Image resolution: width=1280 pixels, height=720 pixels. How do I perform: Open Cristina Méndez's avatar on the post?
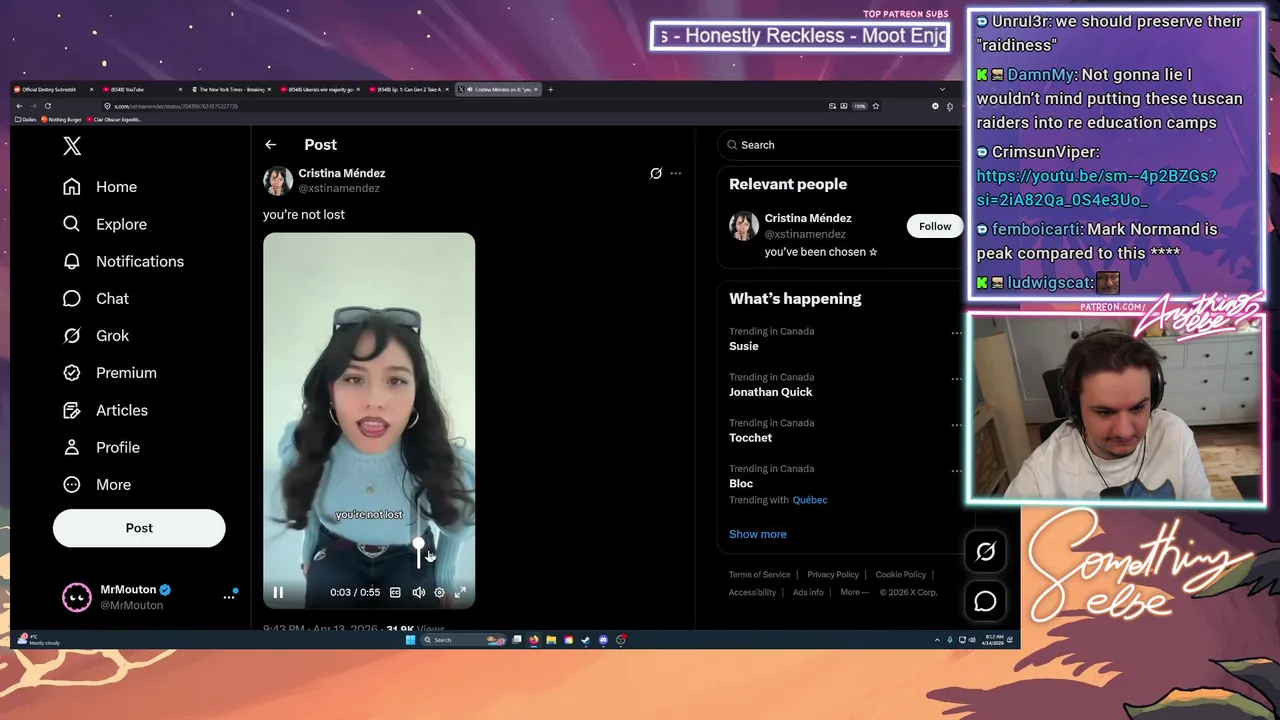click(278, 181)
